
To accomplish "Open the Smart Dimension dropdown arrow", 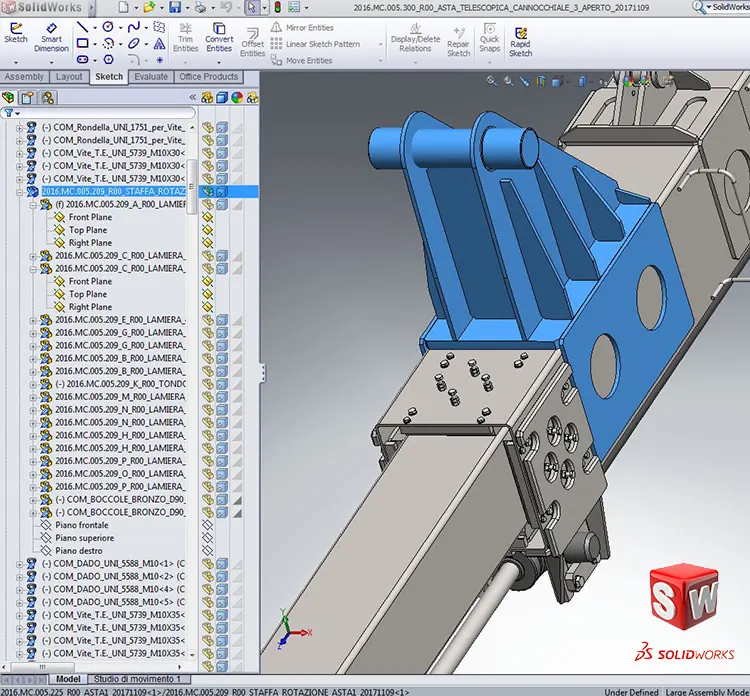I will tap(51, 62).
